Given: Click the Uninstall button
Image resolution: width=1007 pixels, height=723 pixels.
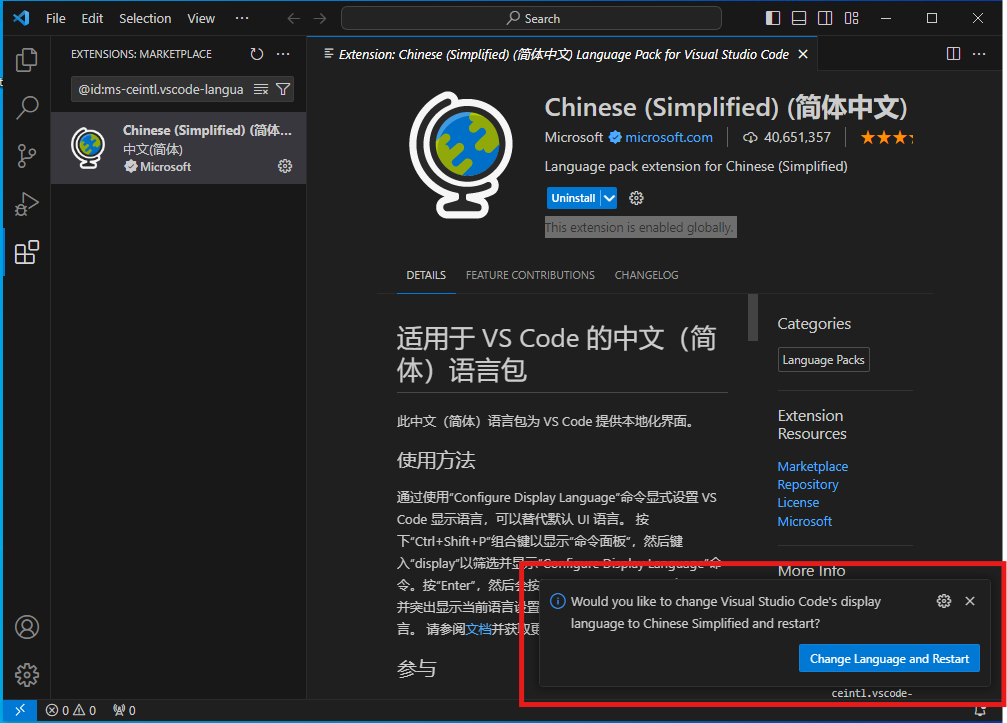Looking at the screenshot, I should point(574,198).
